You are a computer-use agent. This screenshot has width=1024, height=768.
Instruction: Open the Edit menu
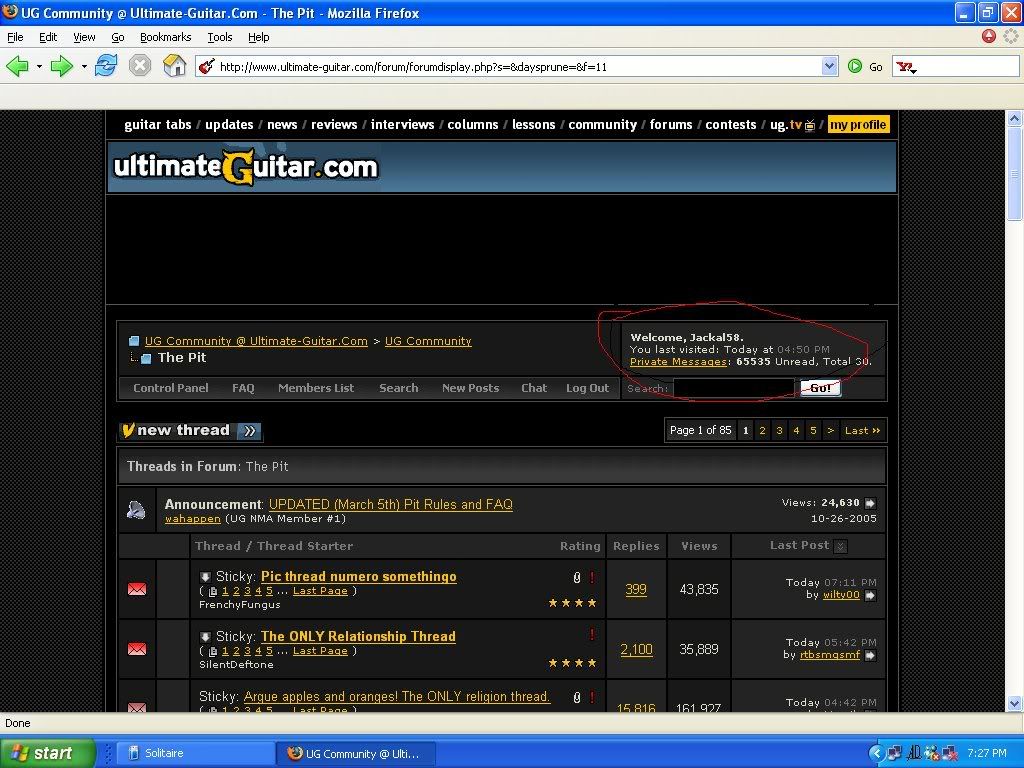[48, 37]
